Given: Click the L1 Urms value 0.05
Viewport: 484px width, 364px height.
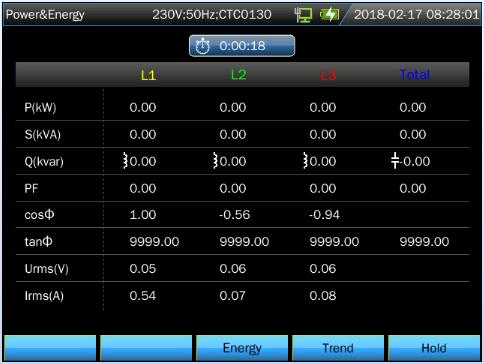Looking at the screenshot, I should coord(143,269).
